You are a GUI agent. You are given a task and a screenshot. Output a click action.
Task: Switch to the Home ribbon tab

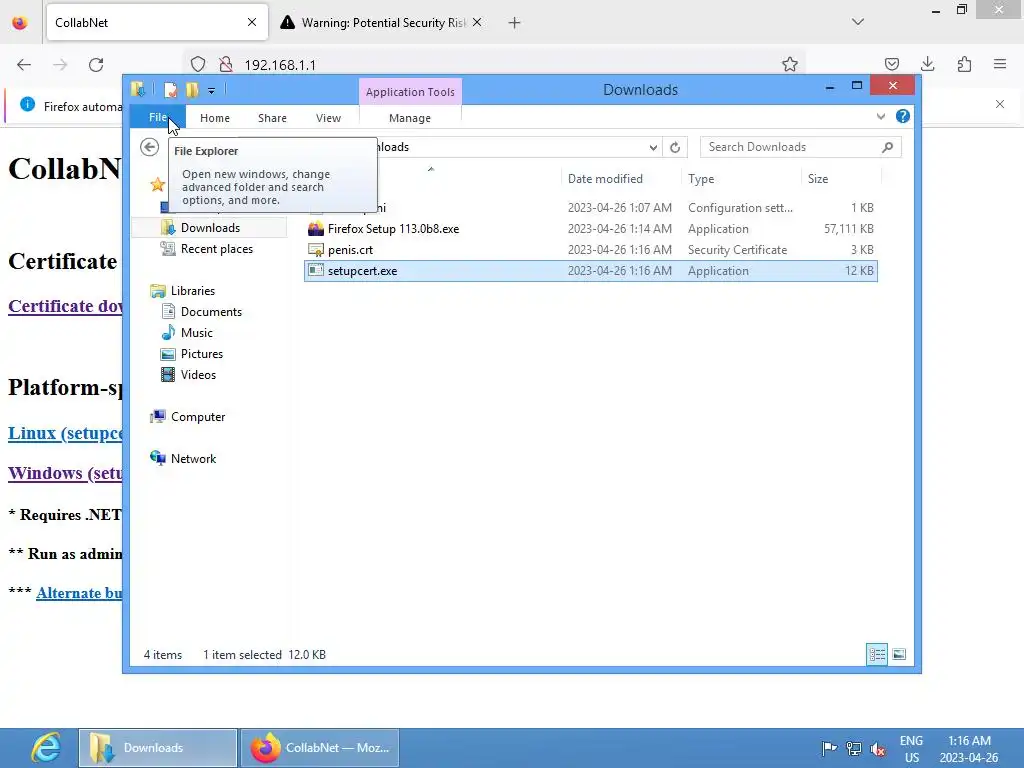[x=215, y=118]
